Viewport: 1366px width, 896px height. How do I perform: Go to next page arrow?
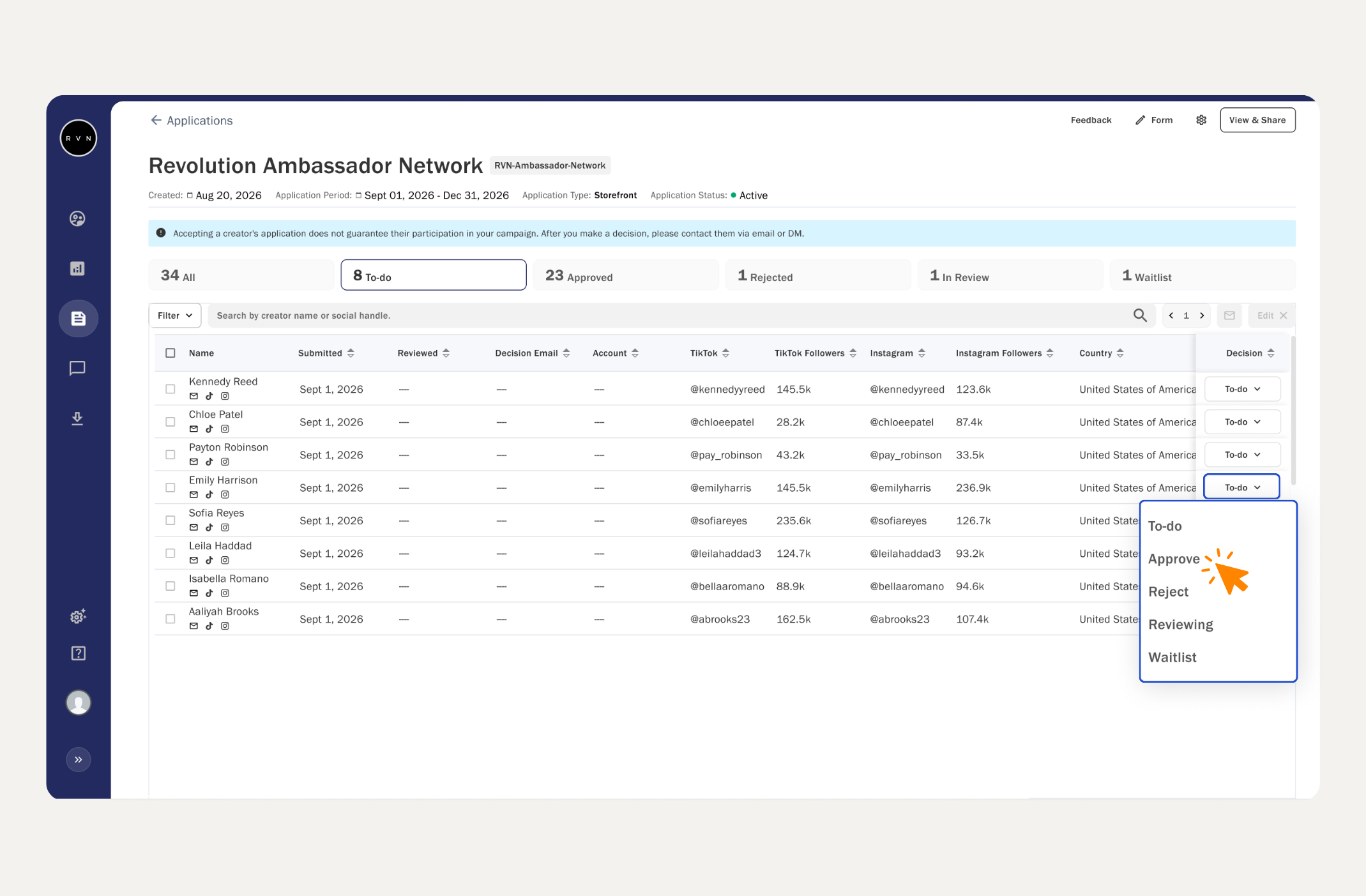click(1202, 315)
